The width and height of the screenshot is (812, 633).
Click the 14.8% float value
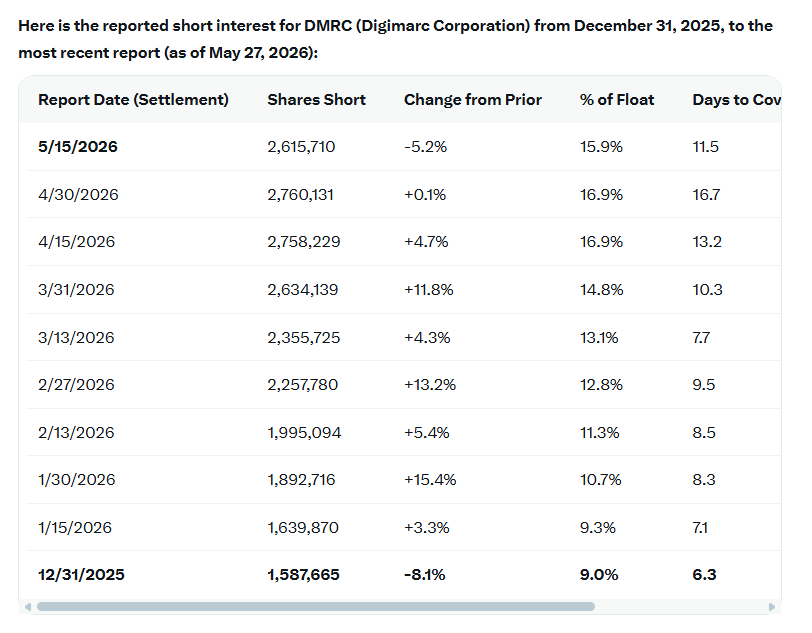(x=602, y=289)
